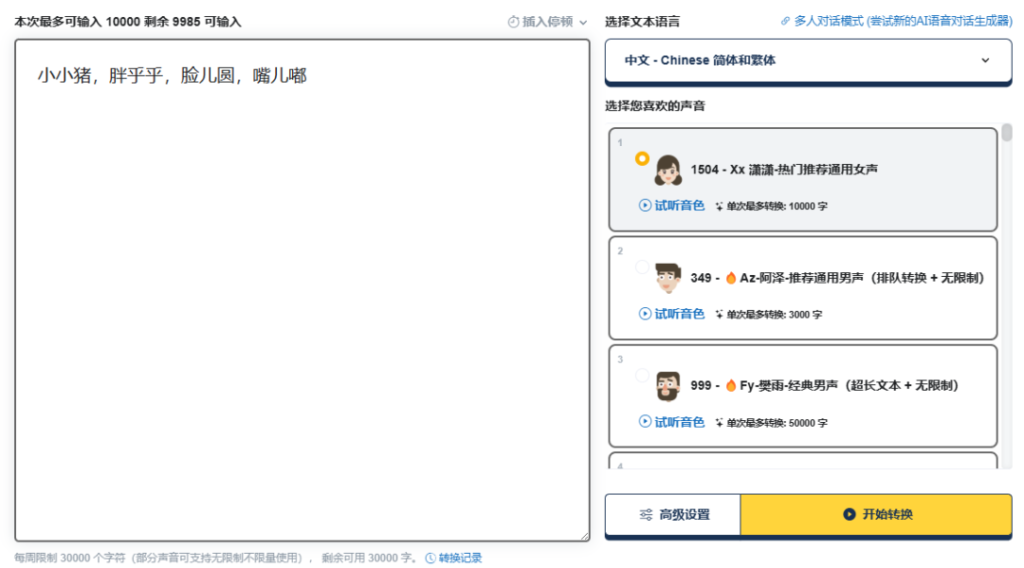Select the 1504 Xx 潇潇 voice radio button
The image size is (1024, 568).
pyautogui.click(x=642, y=159)
